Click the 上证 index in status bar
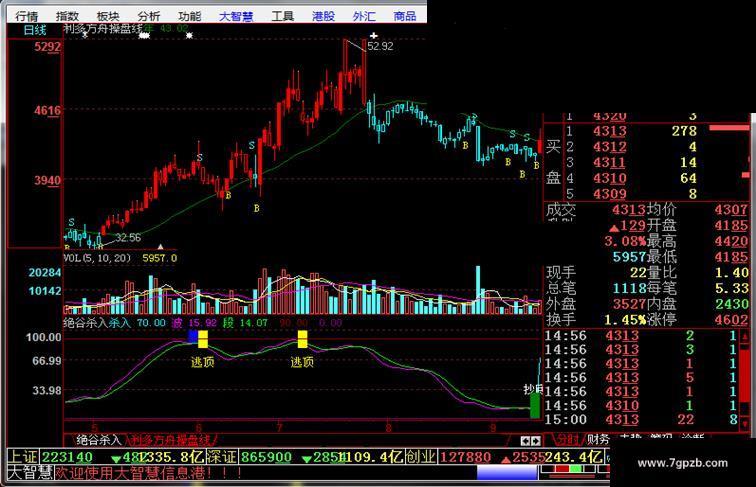 click(x=23, y=456)
